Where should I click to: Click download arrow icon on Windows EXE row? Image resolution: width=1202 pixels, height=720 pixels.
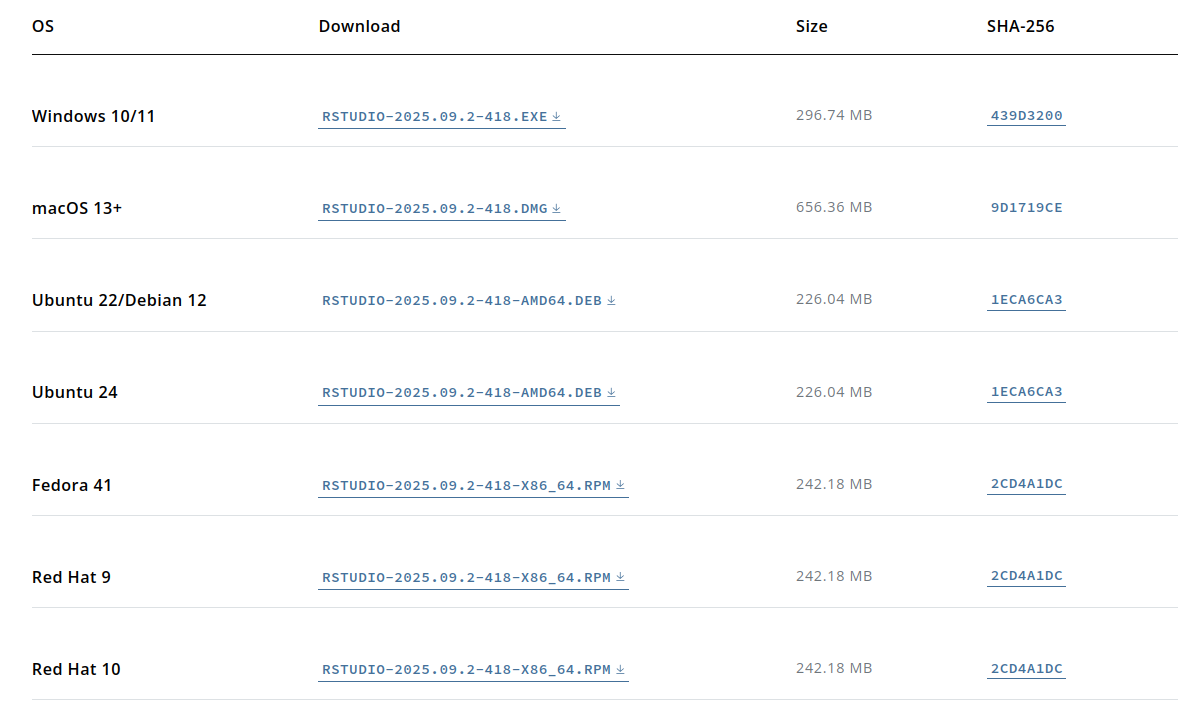click(x=557, y=117)
